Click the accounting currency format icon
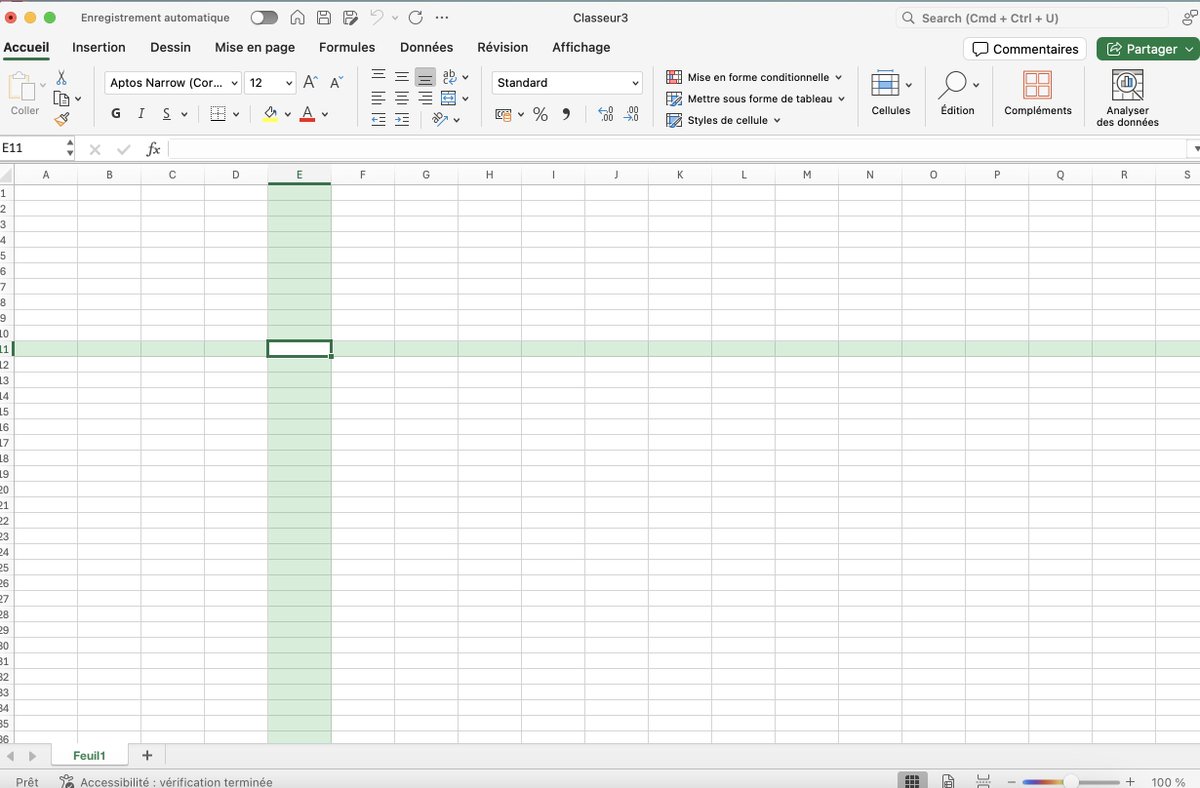Screen dimensions: 1200x788 point(504,115)
